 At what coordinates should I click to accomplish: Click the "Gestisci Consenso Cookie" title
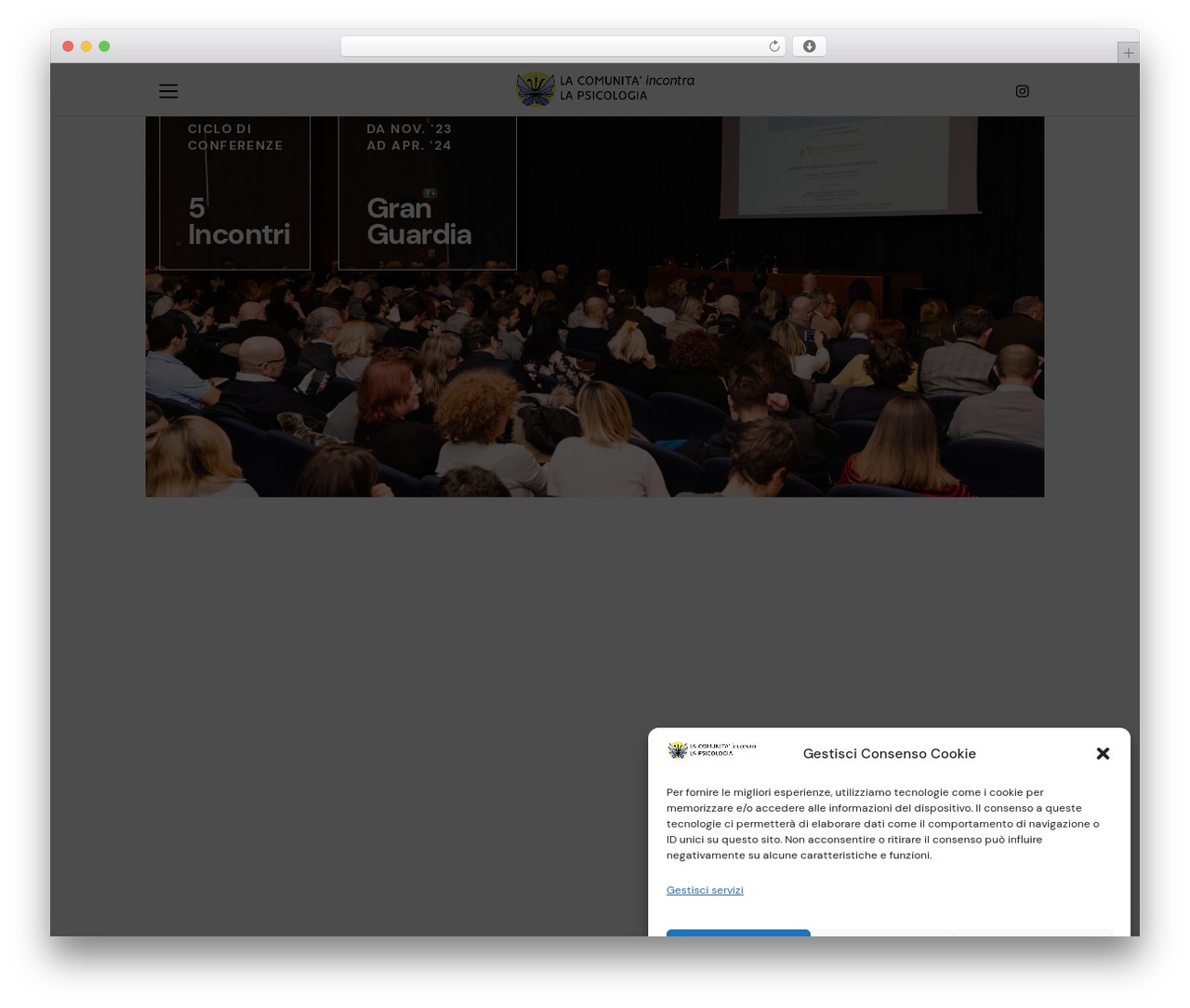(890, 754)
